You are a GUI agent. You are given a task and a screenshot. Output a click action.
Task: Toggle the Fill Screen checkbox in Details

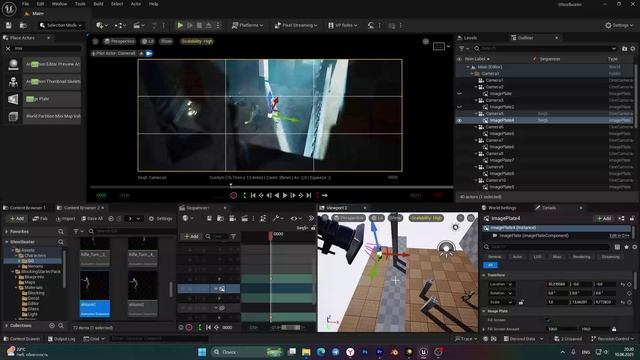pos(548,320)
